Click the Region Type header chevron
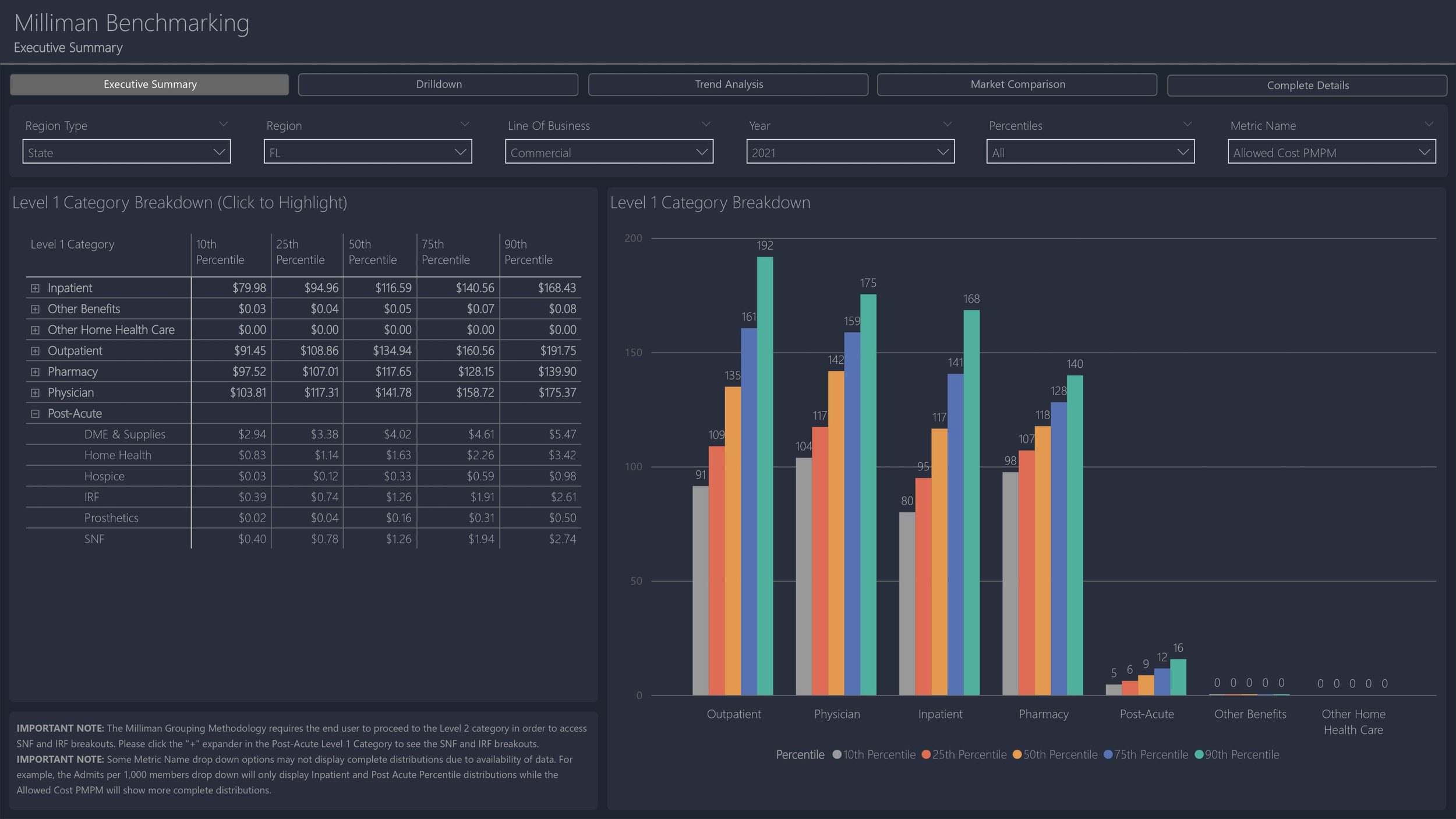This screenshot has width=1456, height=819. (x=223, y=124)
